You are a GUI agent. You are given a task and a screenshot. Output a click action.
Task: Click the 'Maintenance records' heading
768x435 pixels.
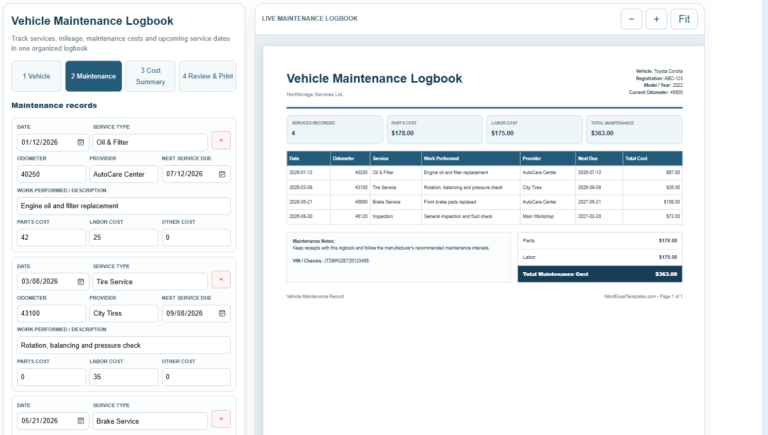point(54,105)
